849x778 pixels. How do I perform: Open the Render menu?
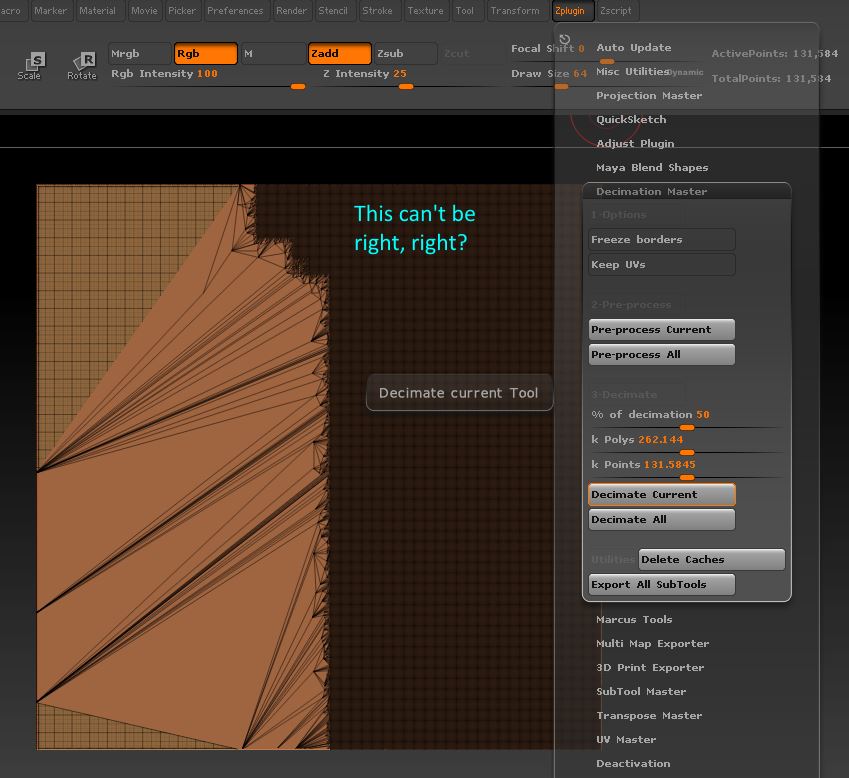[291, 11]
